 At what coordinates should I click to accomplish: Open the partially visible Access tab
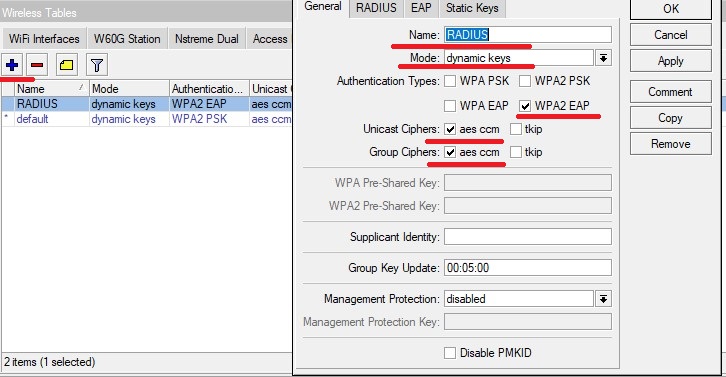tap(269, 39)
